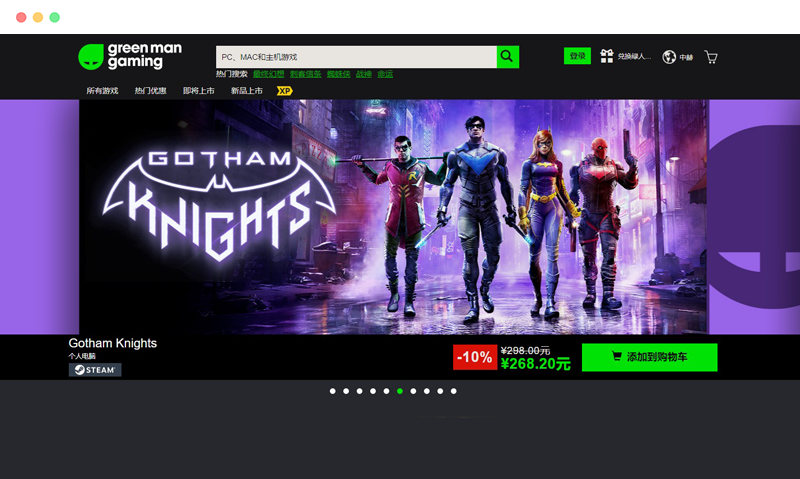
Task: Open the 新品上市 menu
Action: click(246, 91)
